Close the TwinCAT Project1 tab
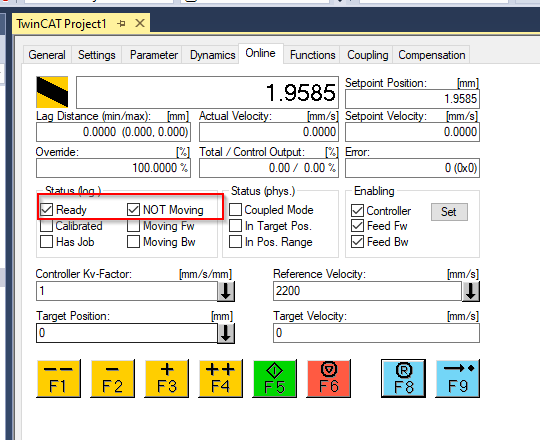Viewport: 540px width, 440px height. tap(140, 23)
